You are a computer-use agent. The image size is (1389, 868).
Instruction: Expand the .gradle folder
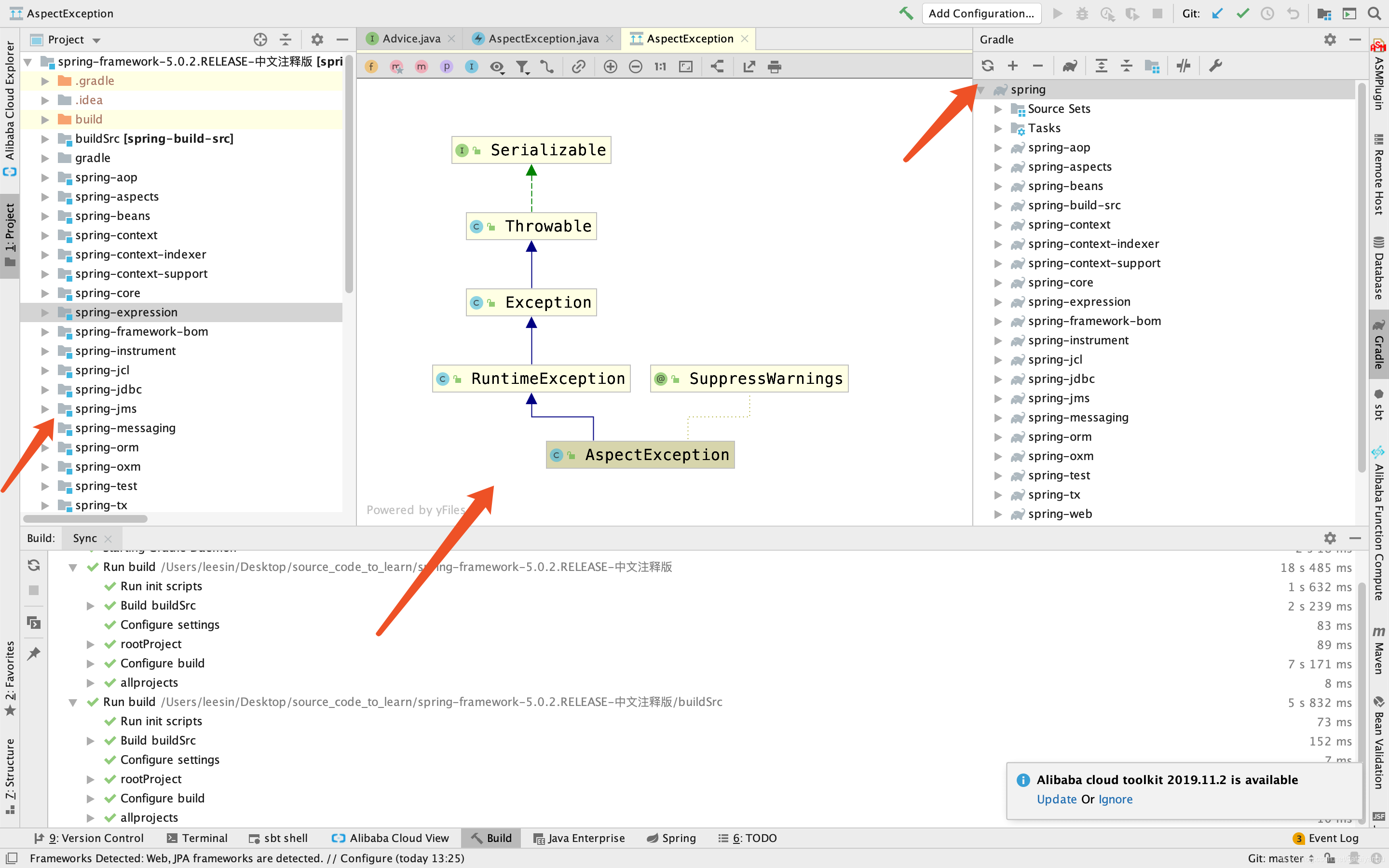tap(45, 81)
